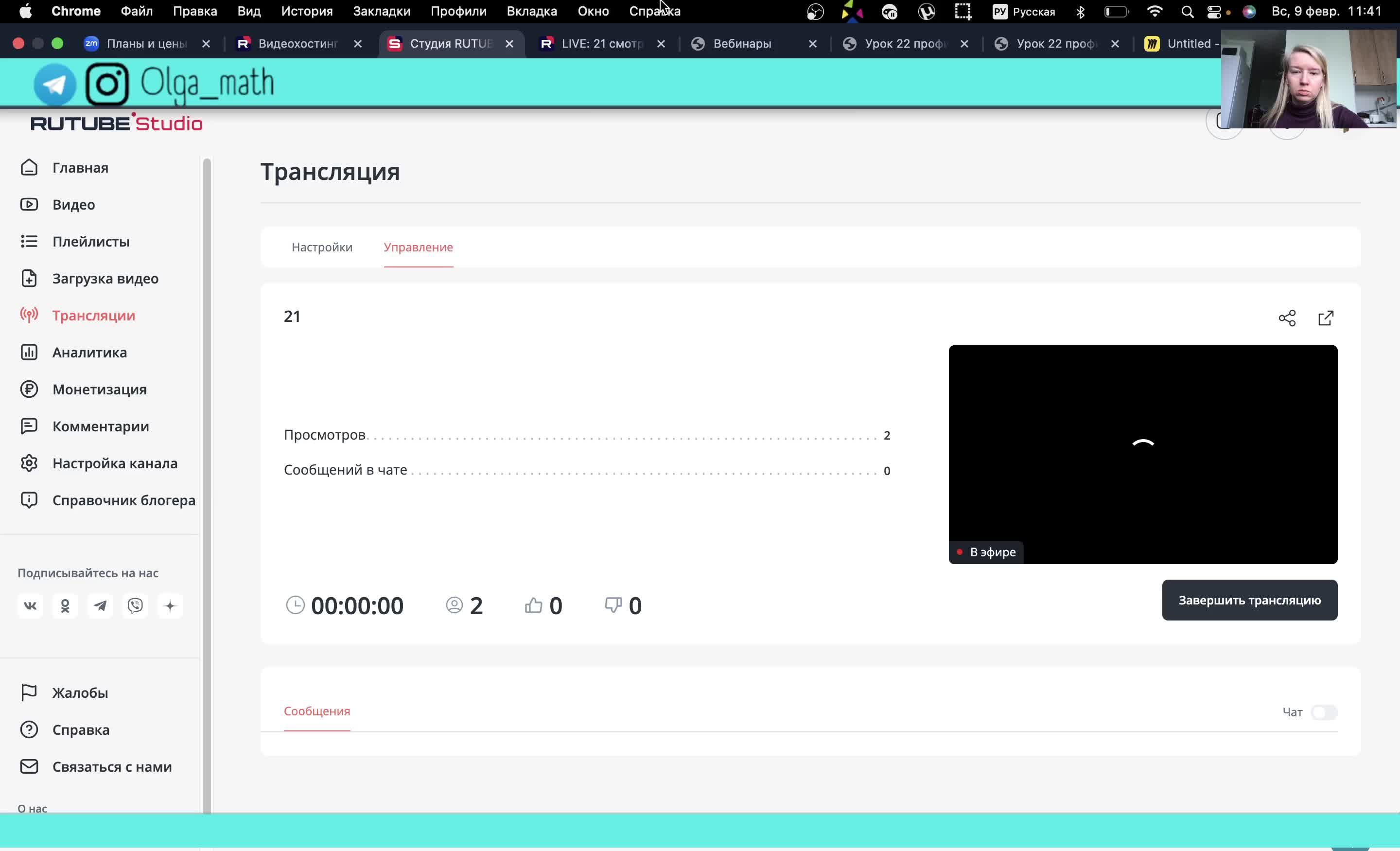
Task: Click the Telegram icon in the banner
Action: pos(54,85)
